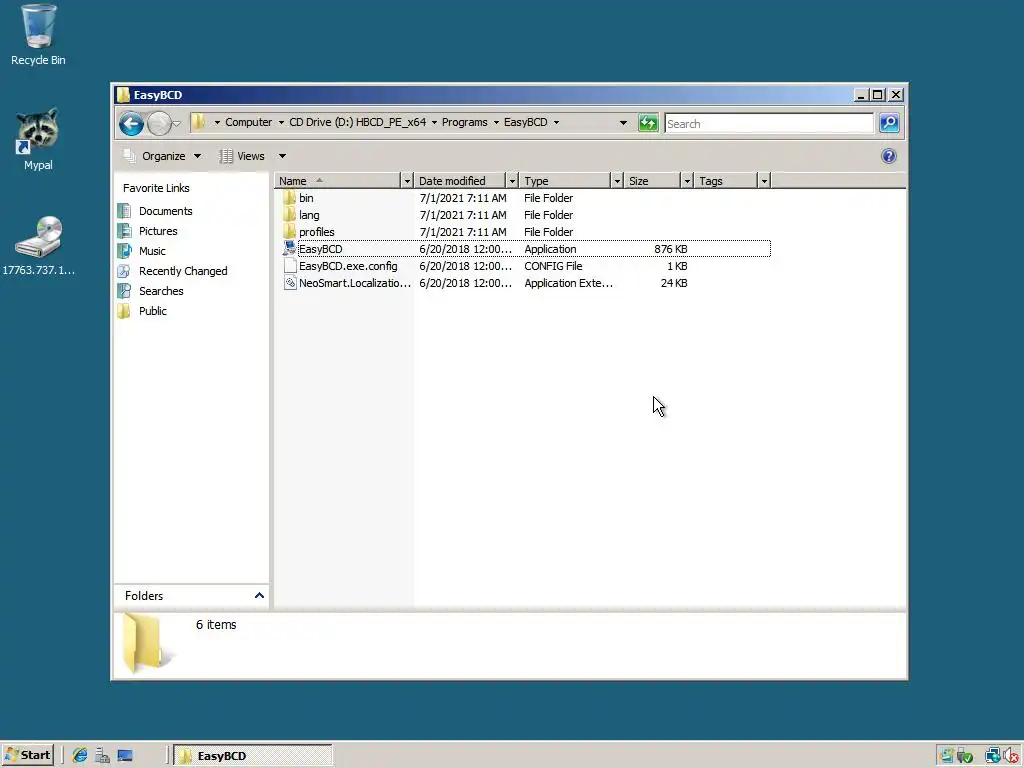Sort by Type column header
Image resolution: width=1024 pixels, height=768 pixels.
[565, 181]
